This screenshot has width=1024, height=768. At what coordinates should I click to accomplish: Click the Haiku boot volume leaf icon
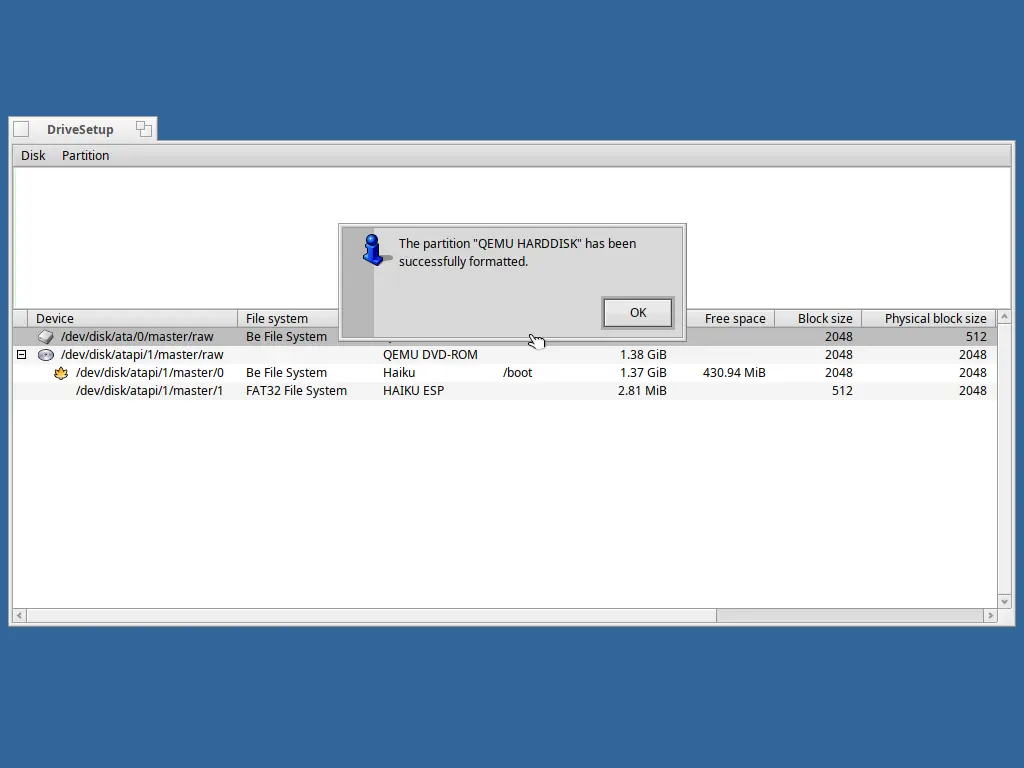click(x=61, y=373)
